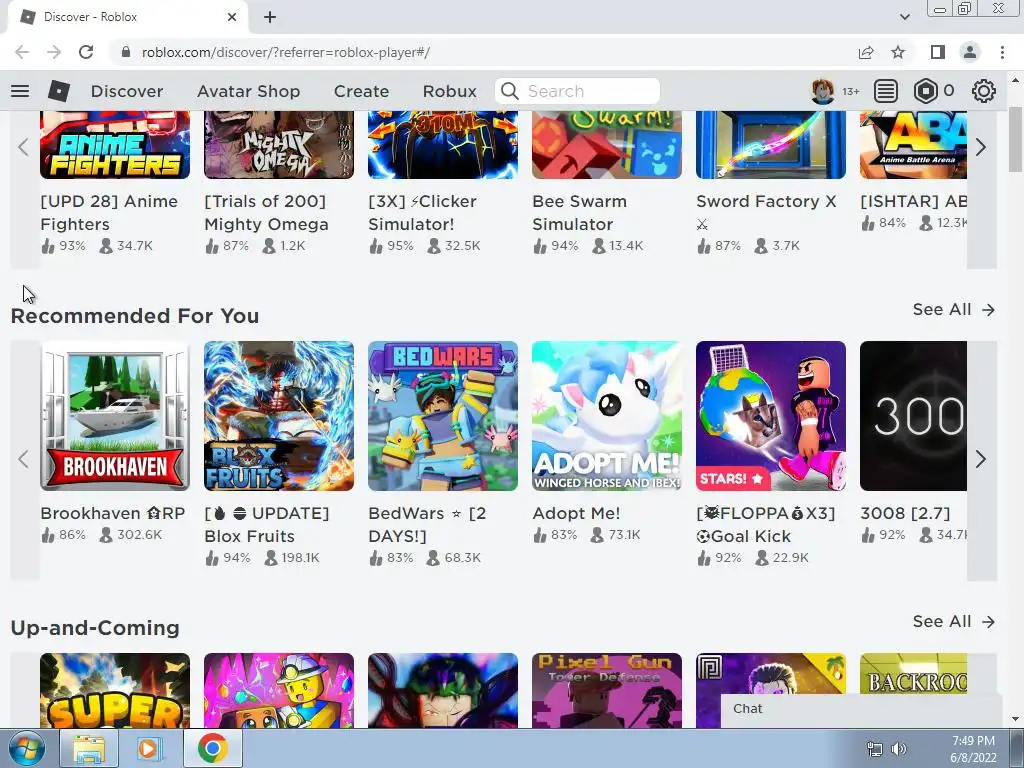
Task: Toggle the browser side panel
Action: tap(938, 52)
